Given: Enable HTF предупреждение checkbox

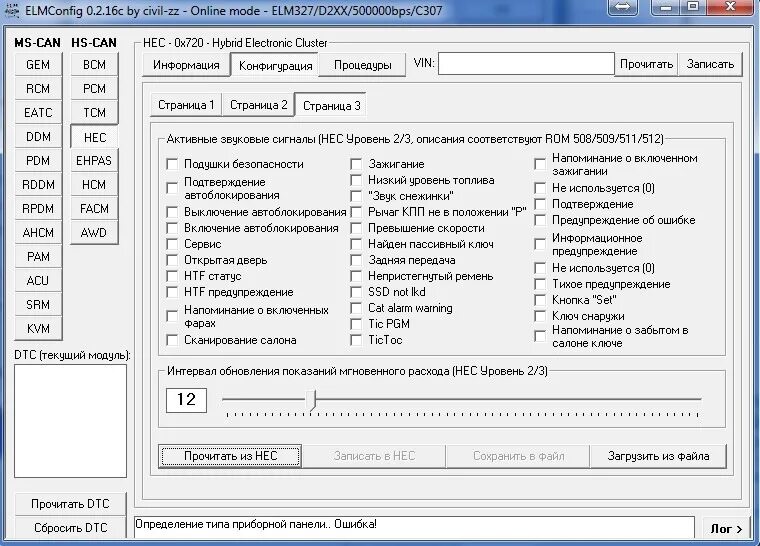Looking at the screenshot, I should (x=172, y=292).
